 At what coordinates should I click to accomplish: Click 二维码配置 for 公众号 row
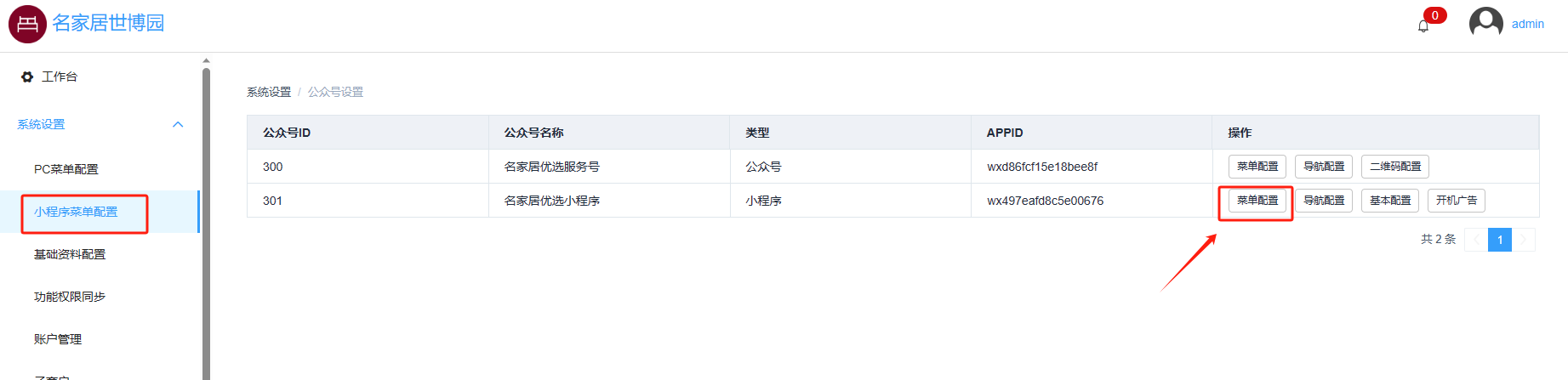1395,167
